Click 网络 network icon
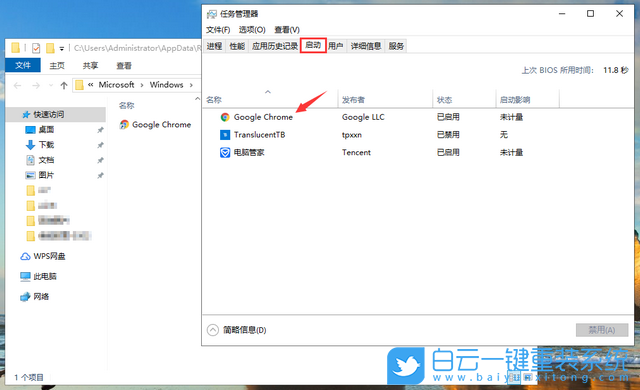 point(25,297)
